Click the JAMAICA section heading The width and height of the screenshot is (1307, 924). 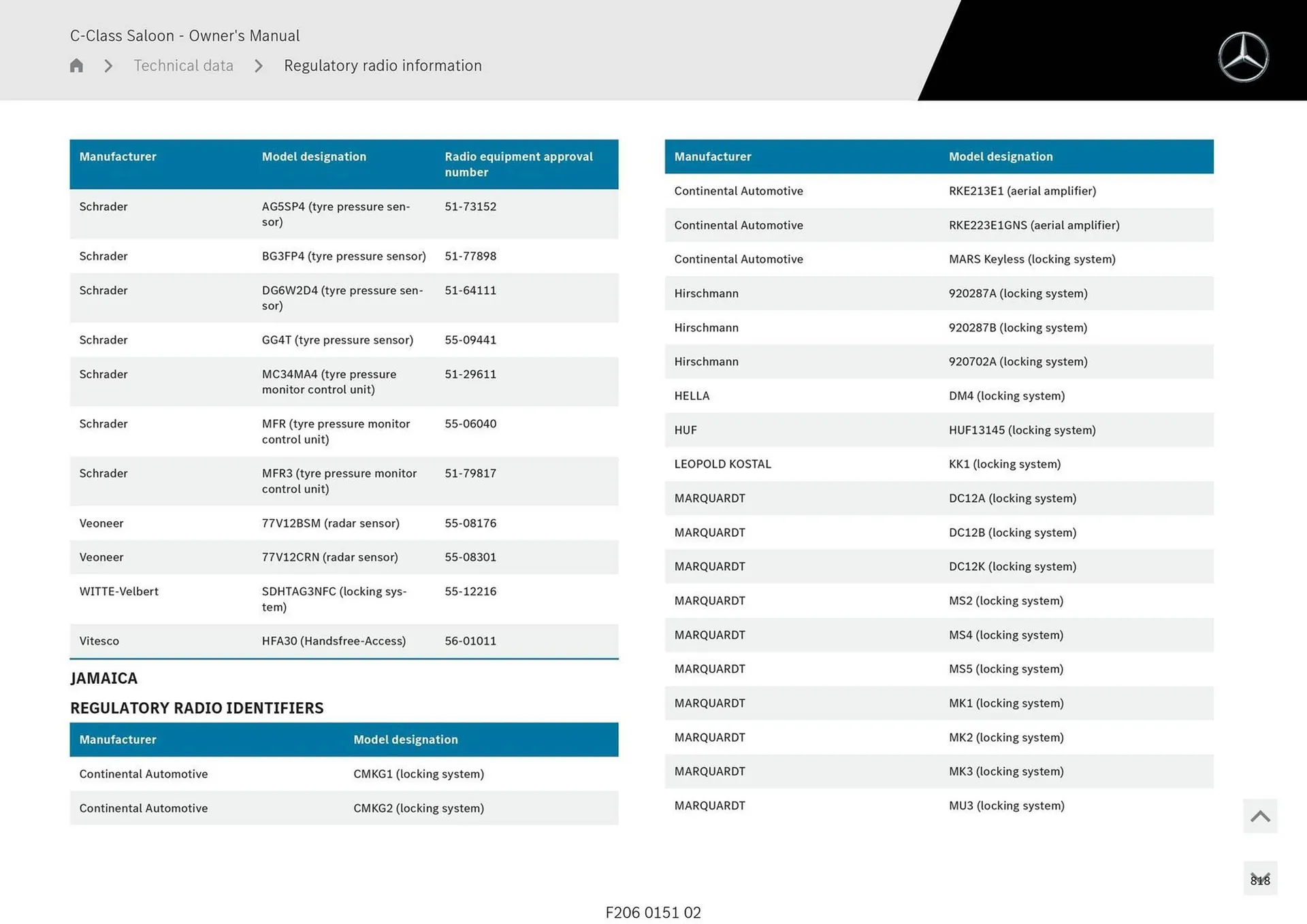click(104, 678)
